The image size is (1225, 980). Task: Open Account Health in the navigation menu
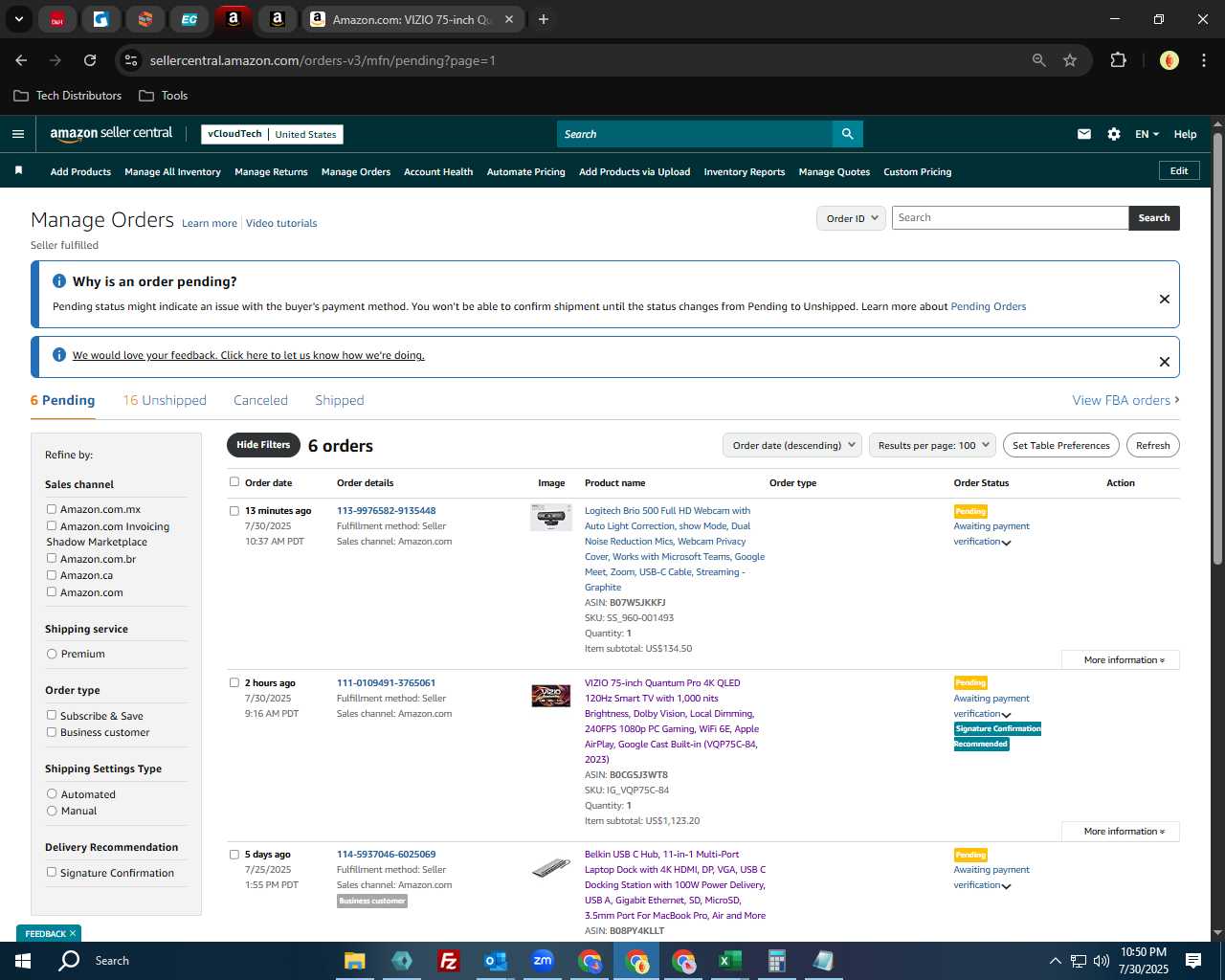(438, 172)
